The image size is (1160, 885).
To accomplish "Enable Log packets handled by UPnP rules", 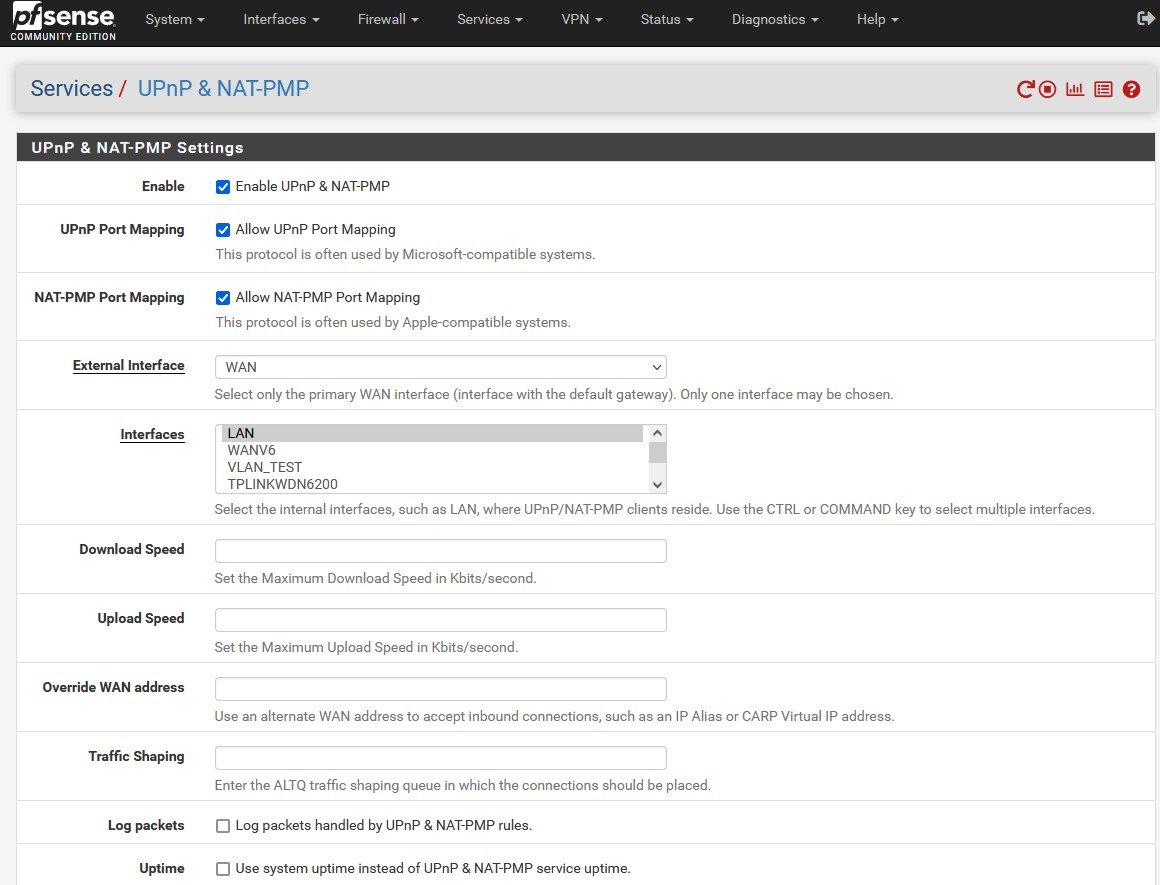I will [x=223, y=826].
